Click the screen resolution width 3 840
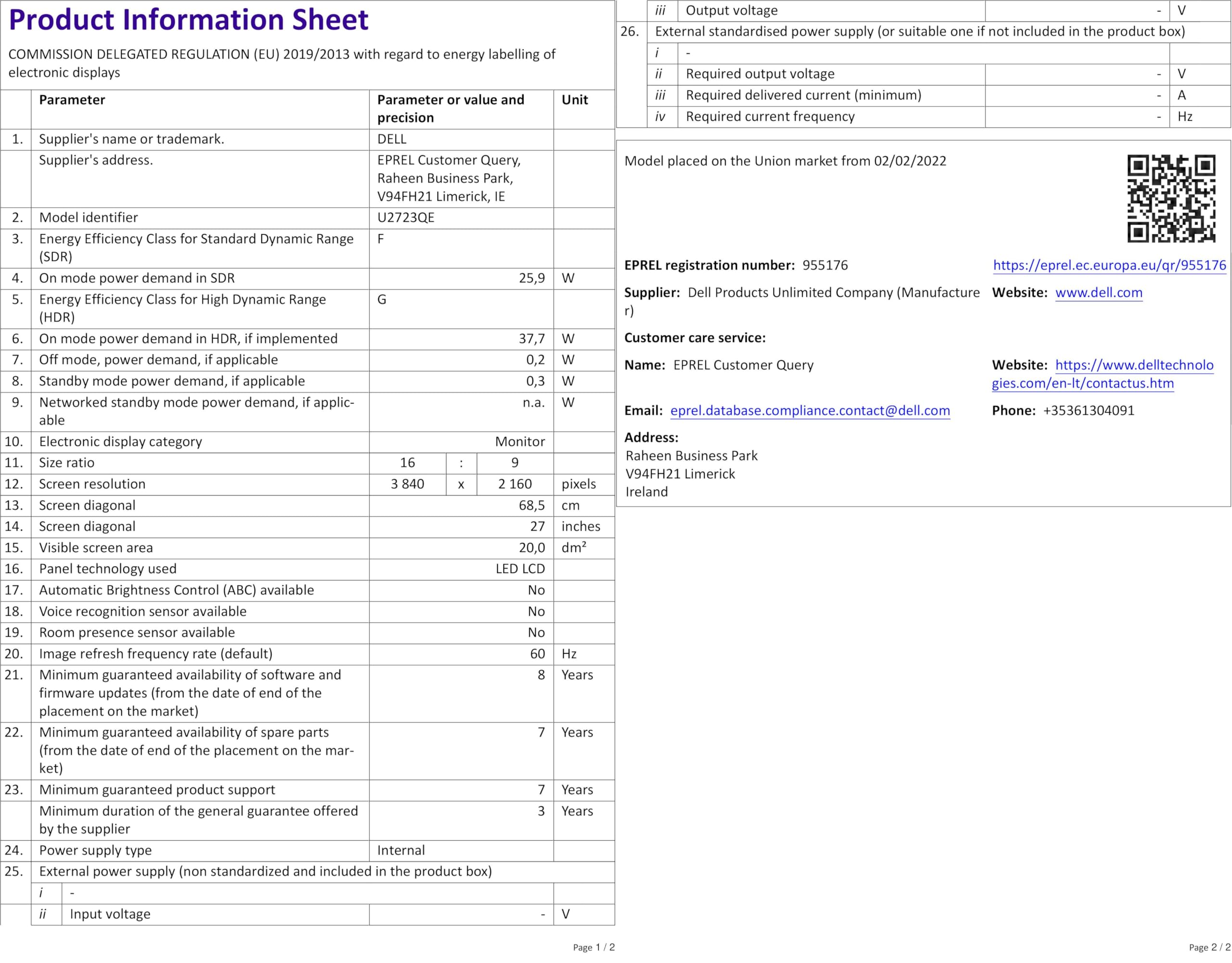This screenshot has width=1232, height=963. point(407,484)
